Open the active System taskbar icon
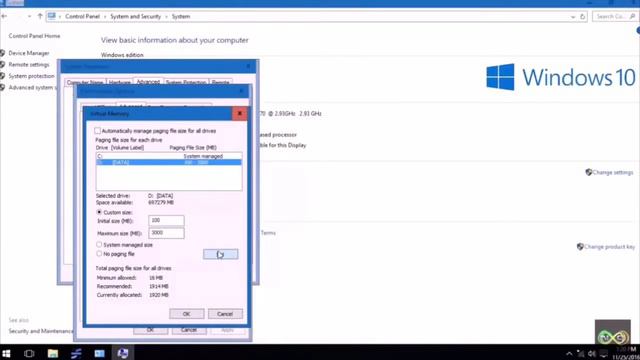This screenshot has width=640, height=360. (123, 353)
